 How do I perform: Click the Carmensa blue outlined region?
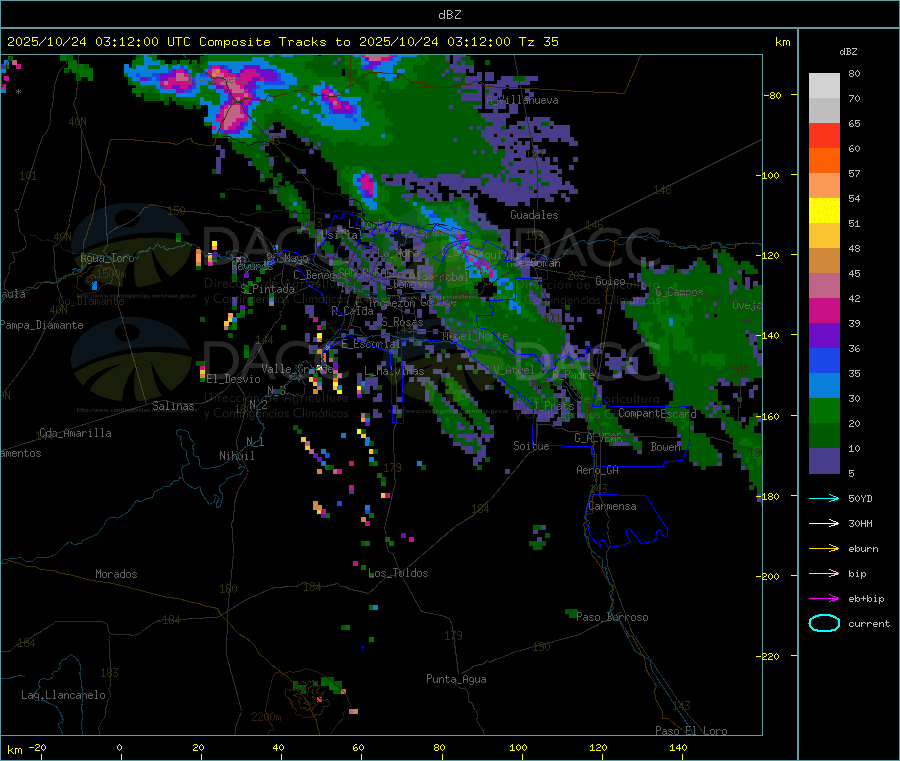pos(627,521)
